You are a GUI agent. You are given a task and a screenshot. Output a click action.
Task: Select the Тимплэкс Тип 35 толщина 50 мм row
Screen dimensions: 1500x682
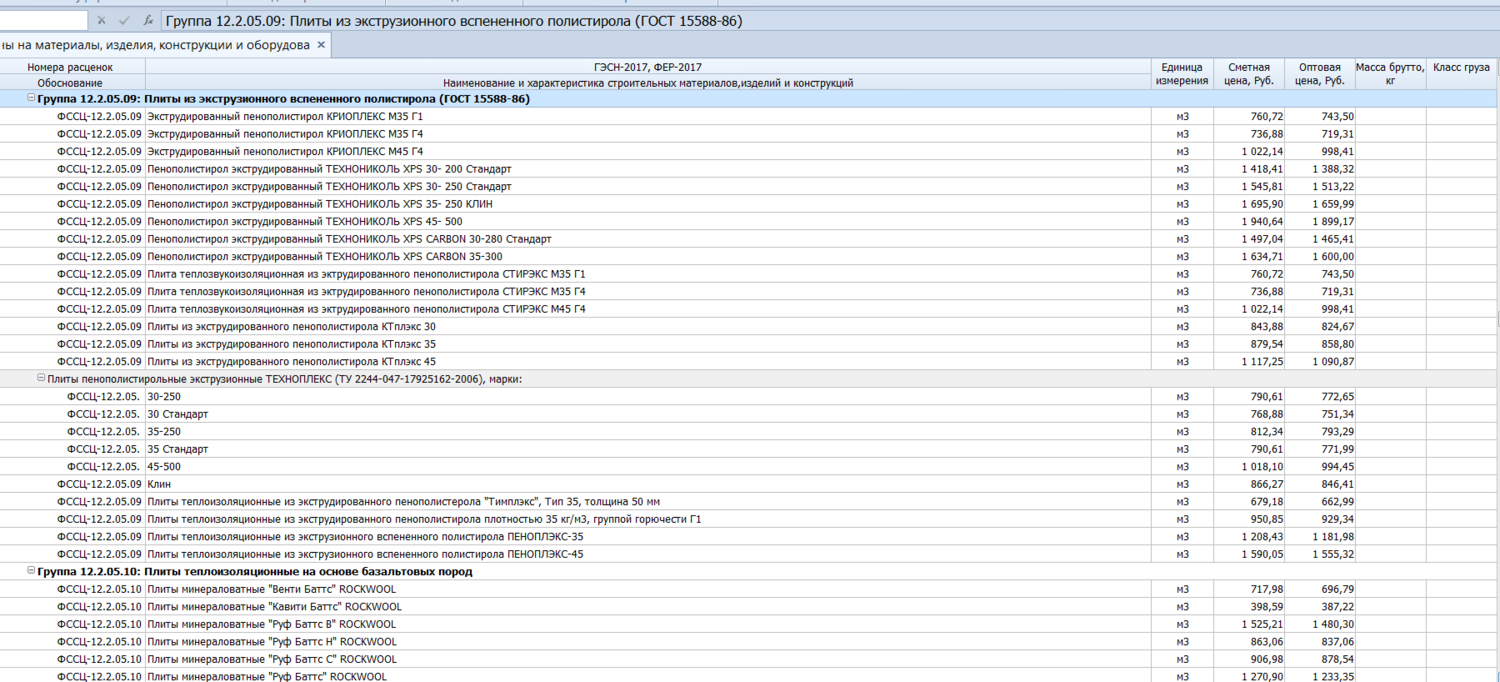point(403,501)
